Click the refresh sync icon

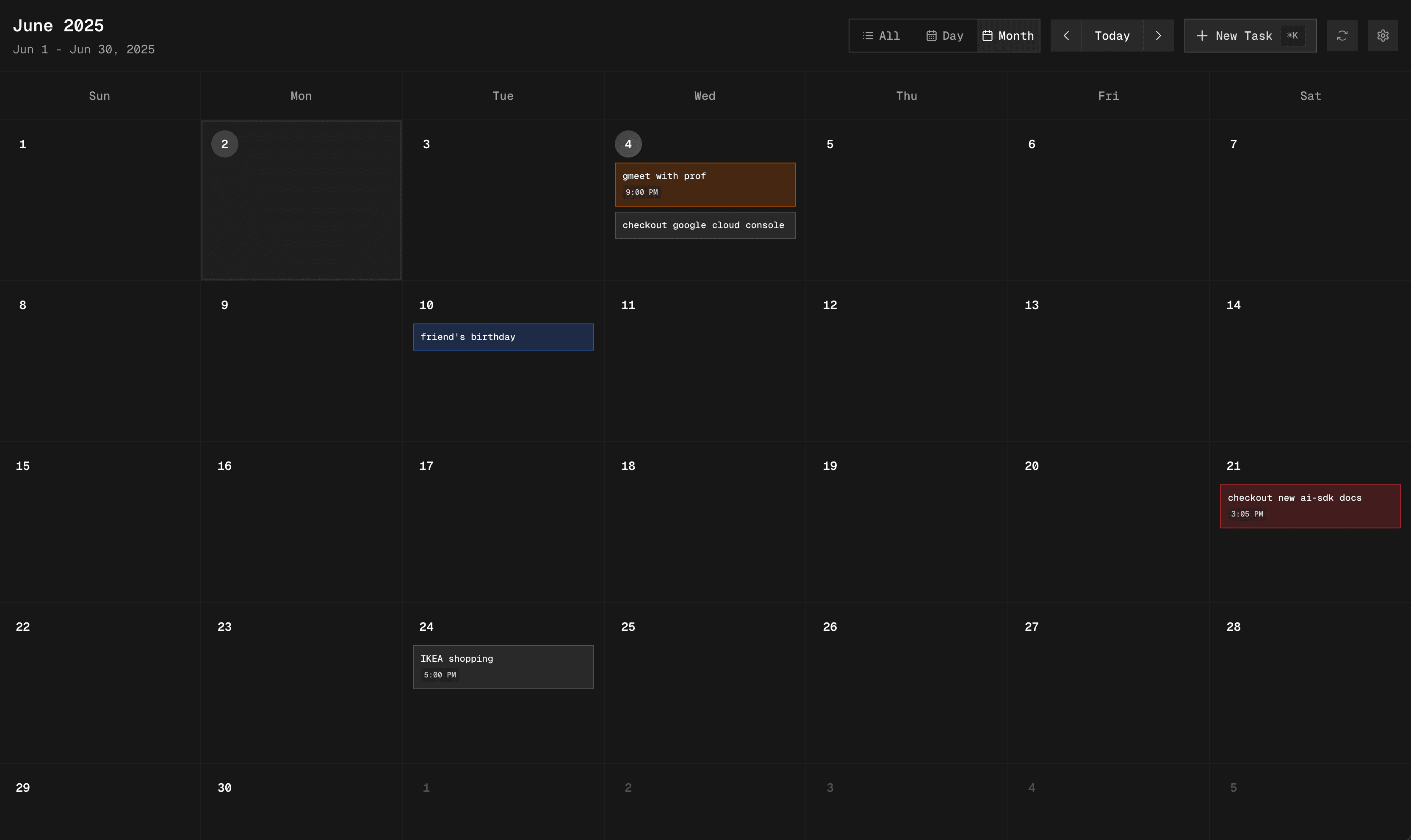coord(1342,36)
